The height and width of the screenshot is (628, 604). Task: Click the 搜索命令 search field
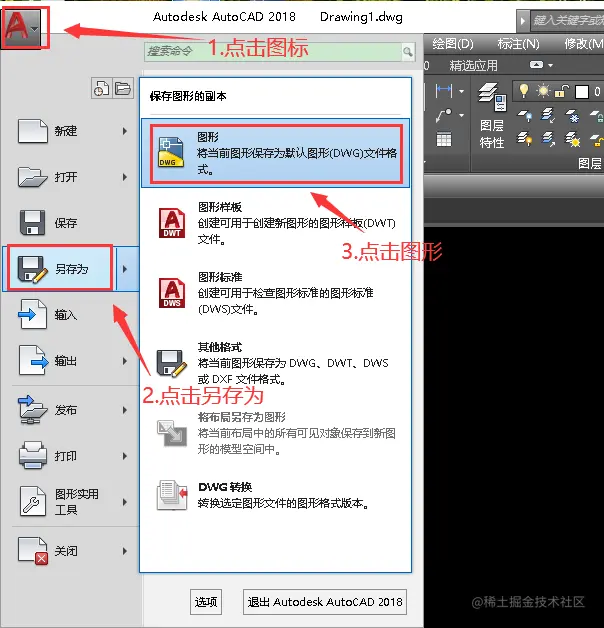(274, 52)
